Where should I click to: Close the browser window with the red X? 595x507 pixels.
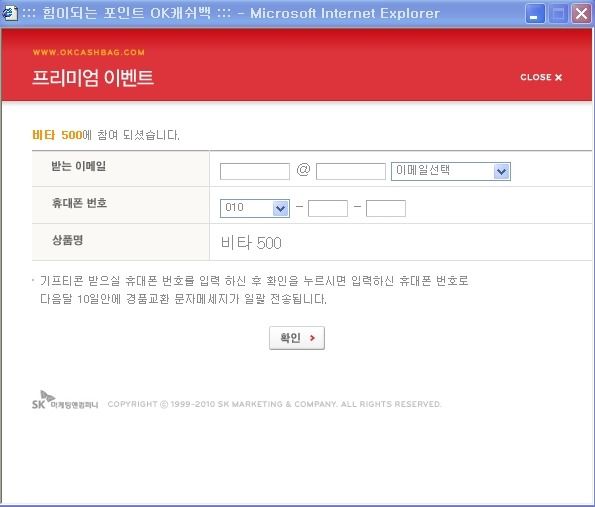pyautogui.click(x=581, y=14)
